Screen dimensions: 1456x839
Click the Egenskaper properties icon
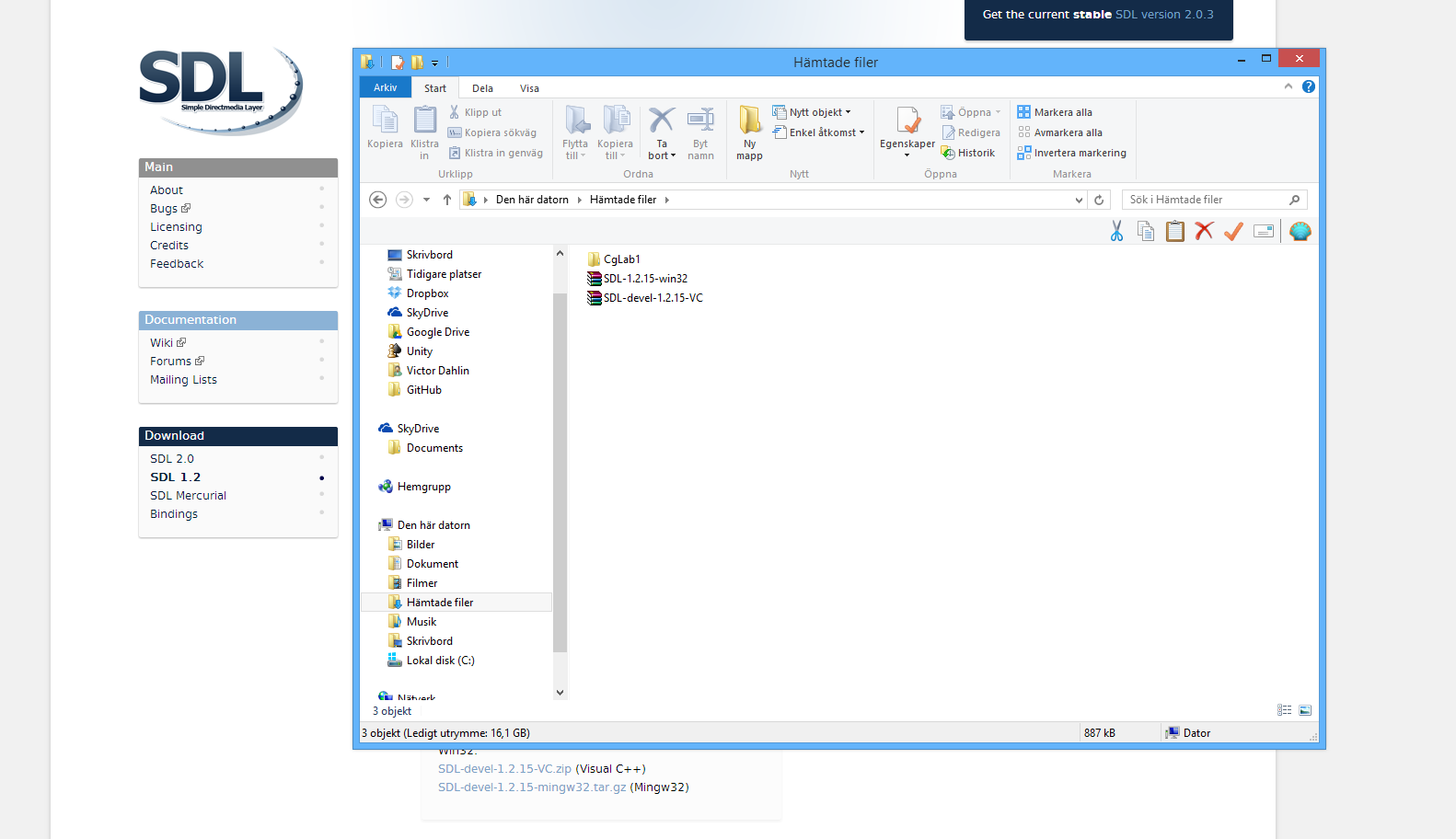point(907,132)
